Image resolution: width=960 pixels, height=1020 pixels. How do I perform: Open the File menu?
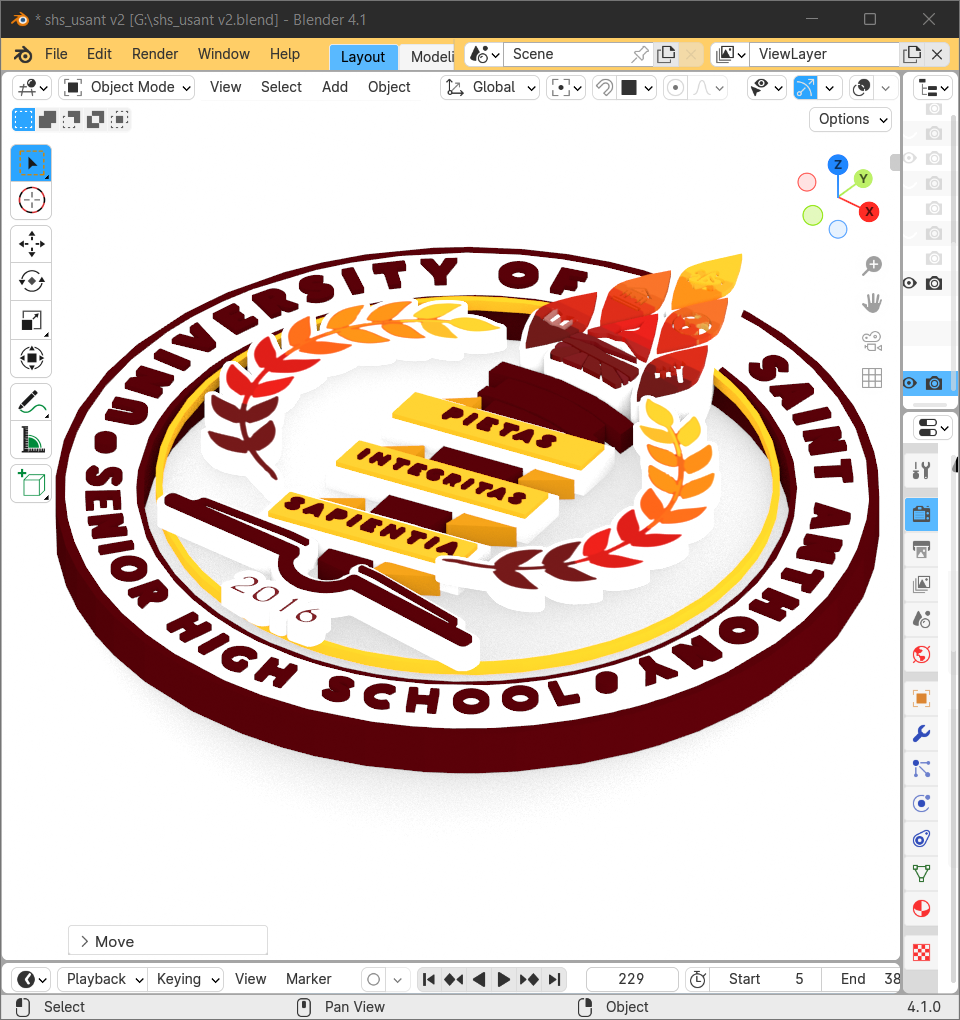56,54
